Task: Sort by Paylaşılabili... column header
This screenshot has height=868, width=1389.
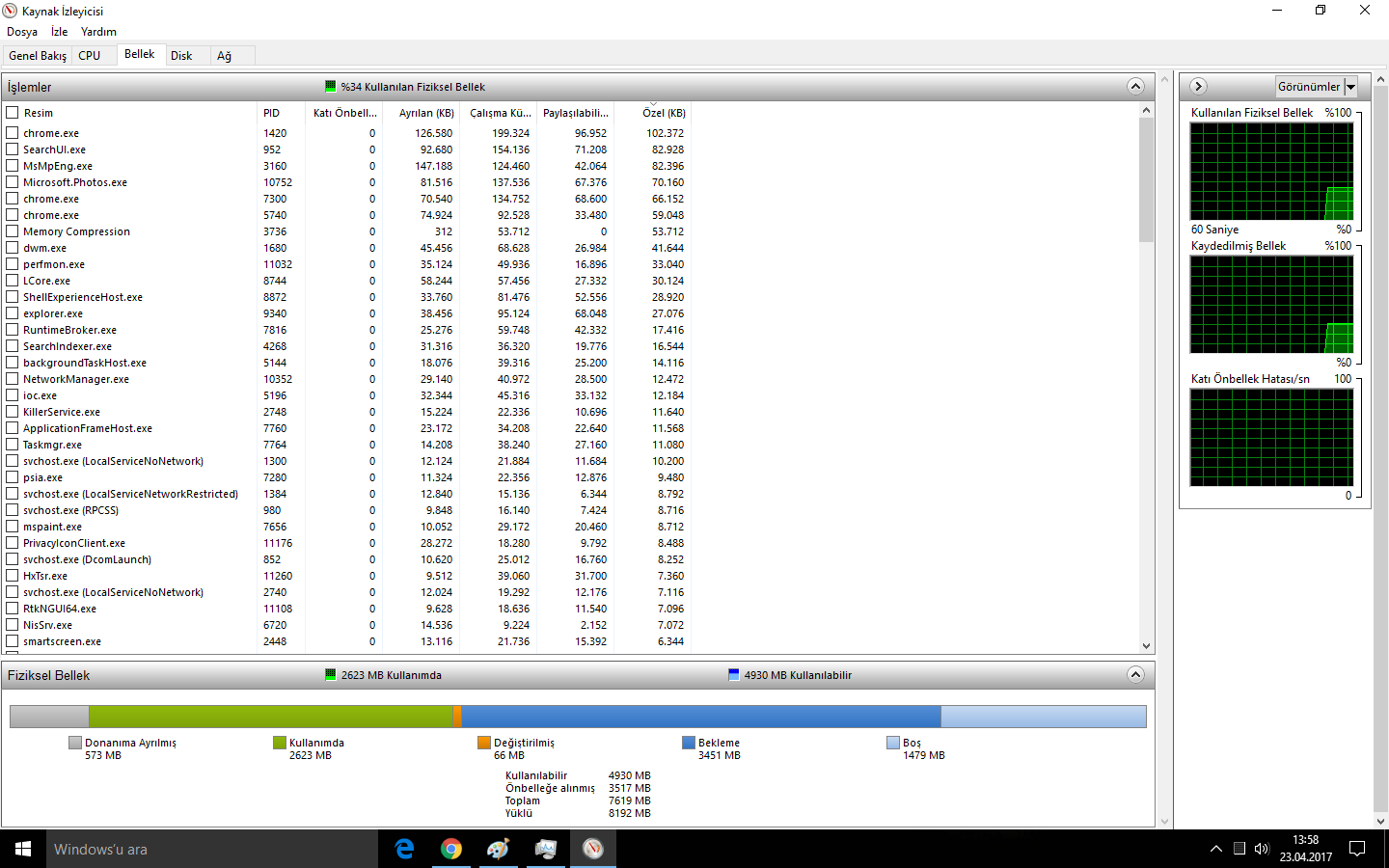Action: [575, 113]
